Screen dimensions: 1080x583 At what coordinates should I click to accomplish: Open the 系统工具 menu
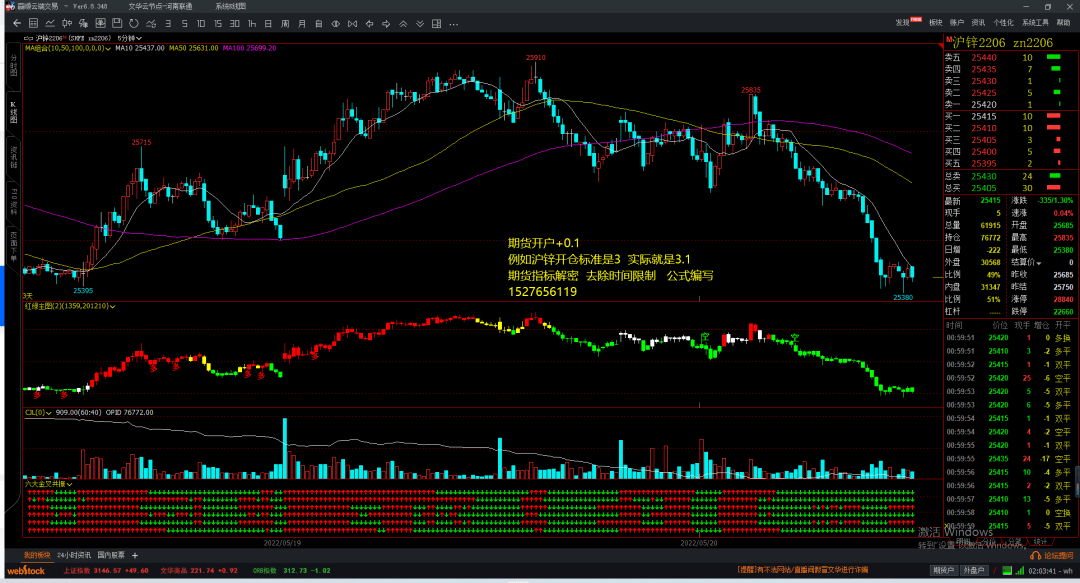tap(1035, 22)
